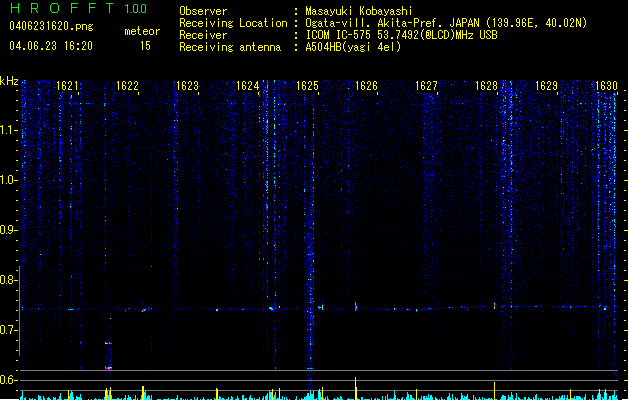Click the 0.9 kHz axis label
The image size is (629, 400).
click(7, 230)
